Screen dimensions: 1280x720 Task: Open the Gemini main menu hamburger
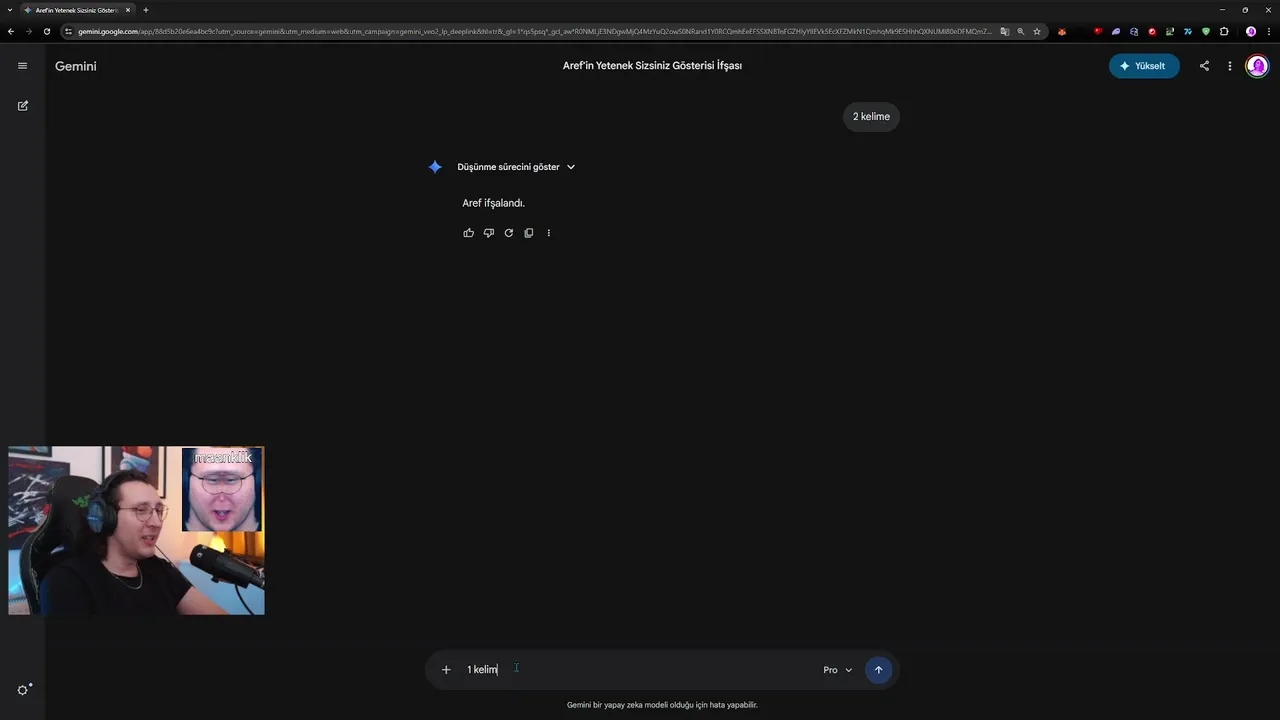[x=22, y=66]
